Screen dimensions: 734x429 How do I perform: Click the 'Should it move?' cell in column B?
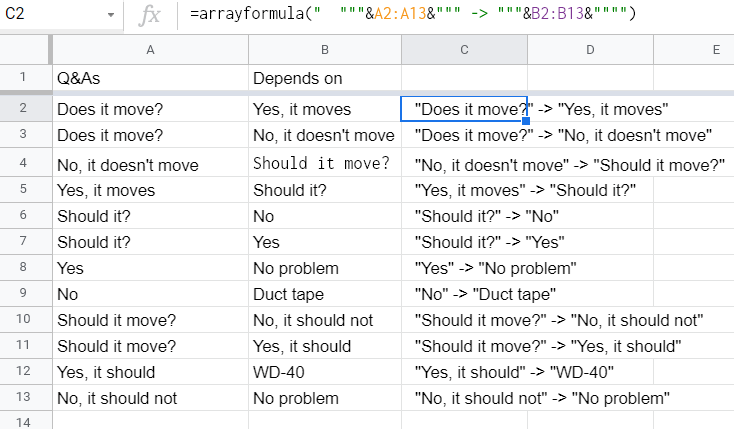click(325, 164)
